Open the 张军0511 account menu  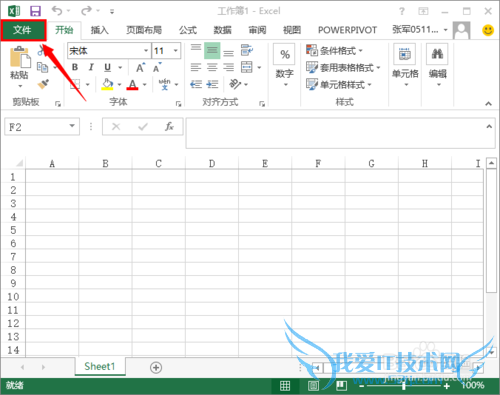click(x=420, y=30)
